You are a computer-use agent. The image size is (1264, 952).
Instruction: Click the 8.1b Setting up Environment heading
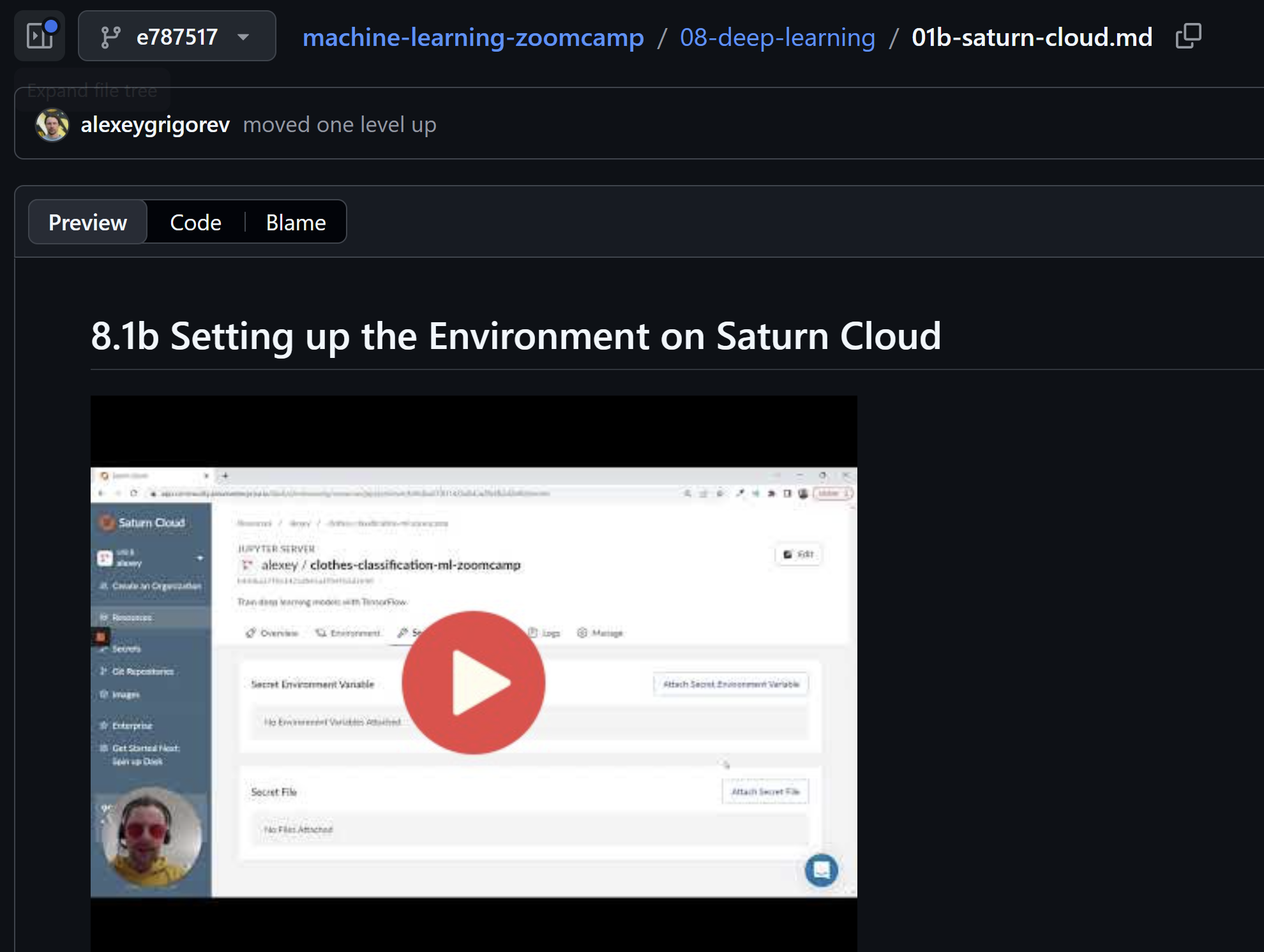click(516, 336)
